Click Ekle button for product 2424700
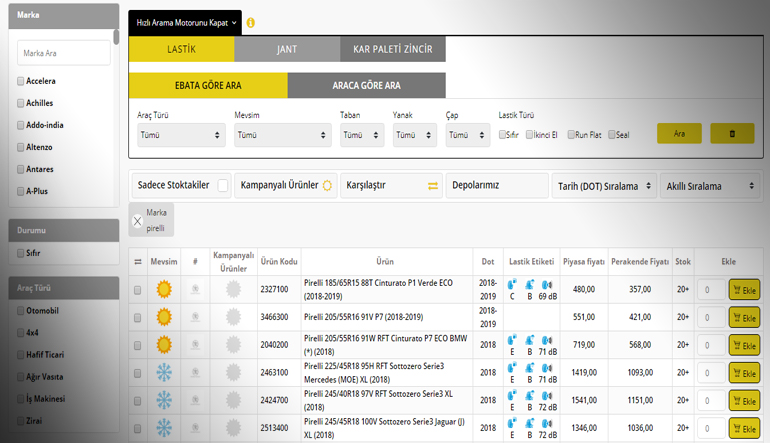 (744, 401)
